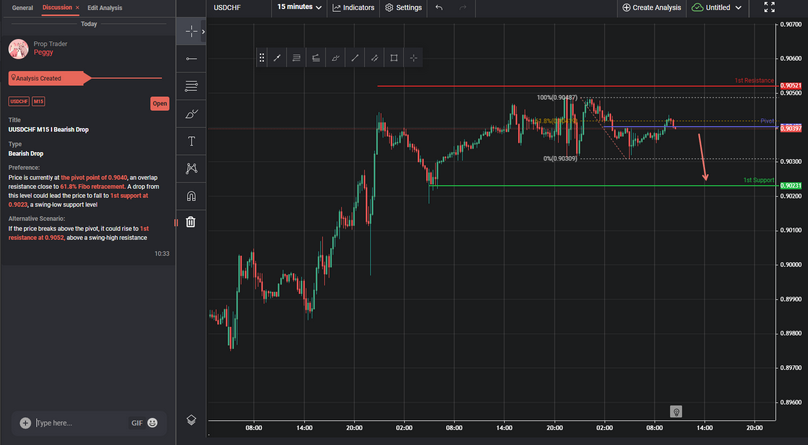The image size is (809, 445).
Task: Select rectangle shape tool in floating toolbar
Action: (x=394, y=58)
